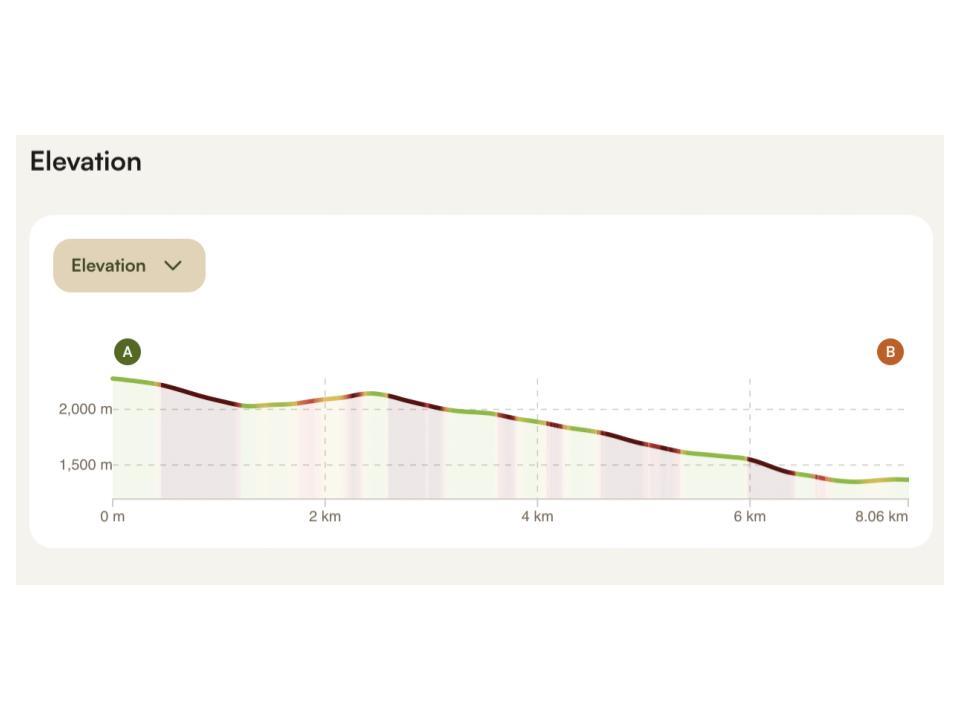Click the 8.06 km end distance label
The width and height of the screenshot is (960, 720).
881,517
